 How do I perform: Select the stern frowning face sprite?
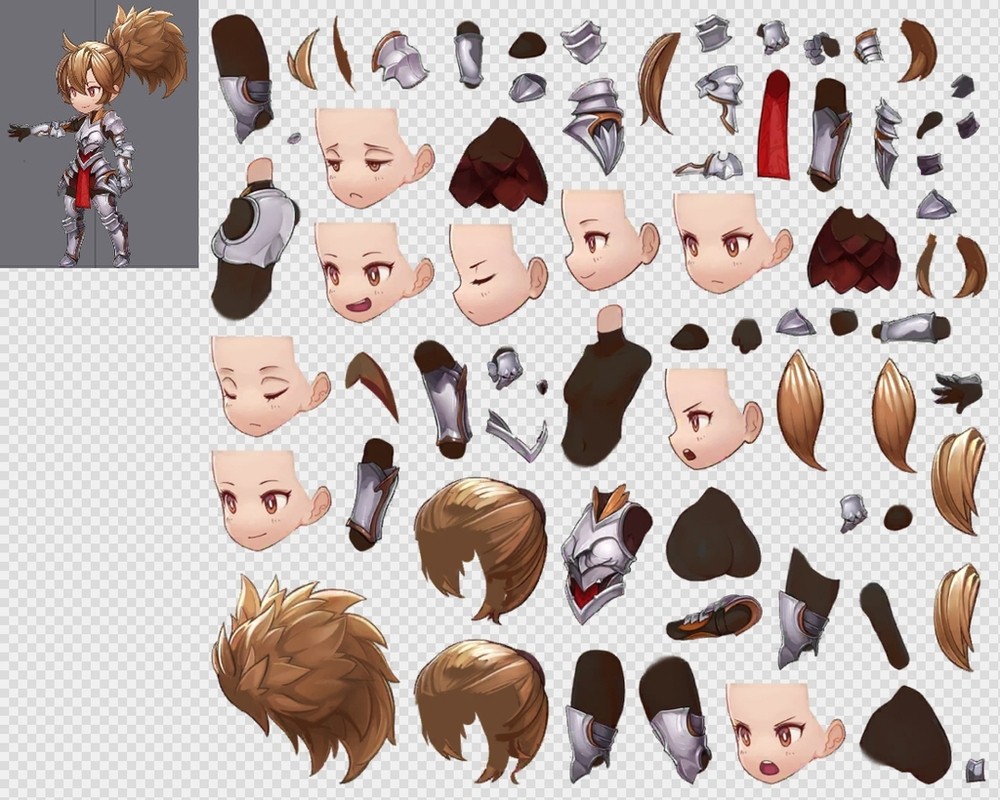coord(731,242)
